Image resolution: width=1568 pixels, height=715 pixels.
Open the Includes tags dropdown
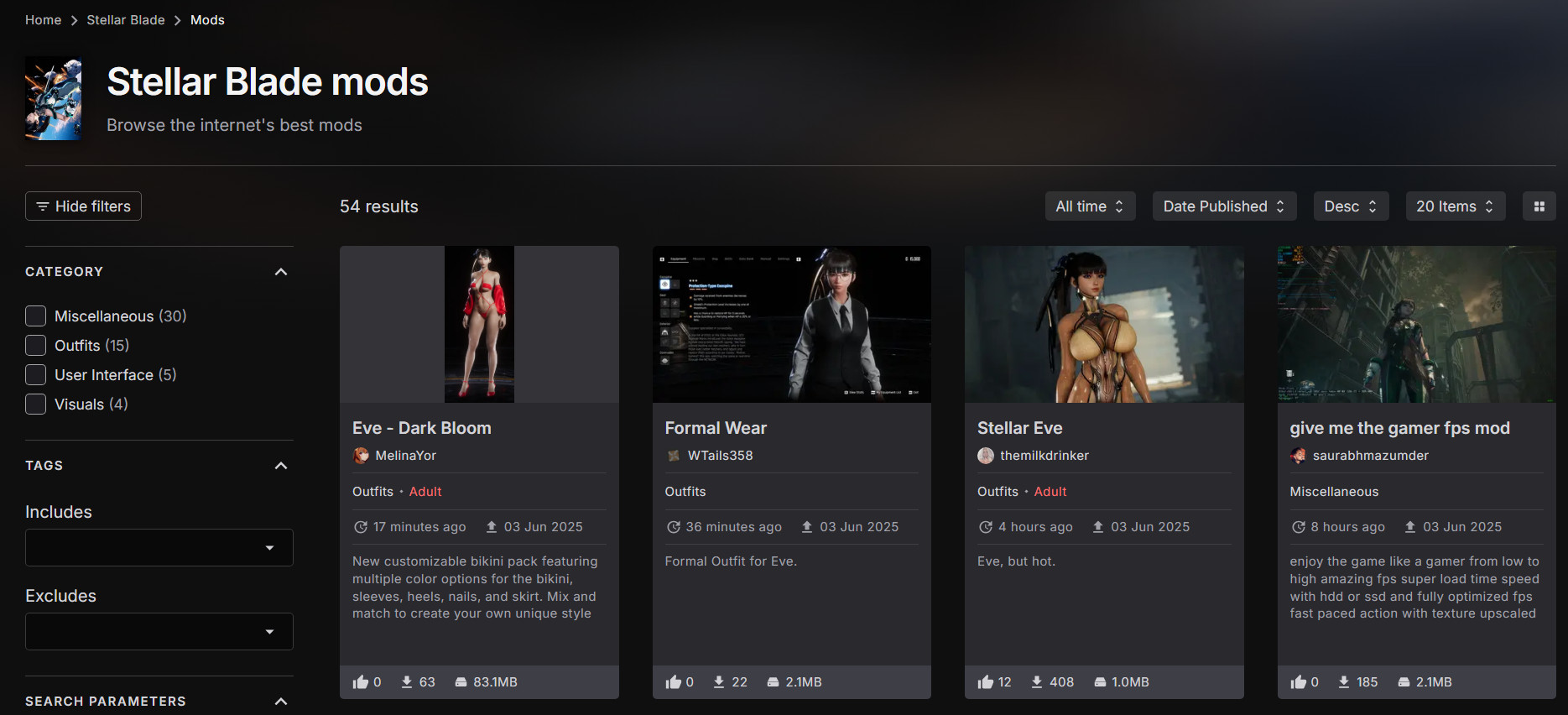[x=159, y=547]
